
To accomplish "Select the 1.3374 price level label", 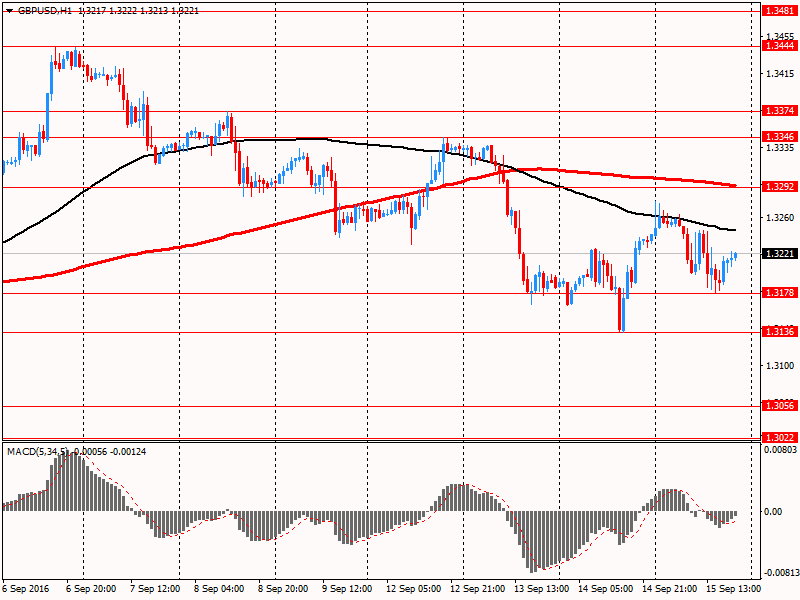I will click(780, 111).
